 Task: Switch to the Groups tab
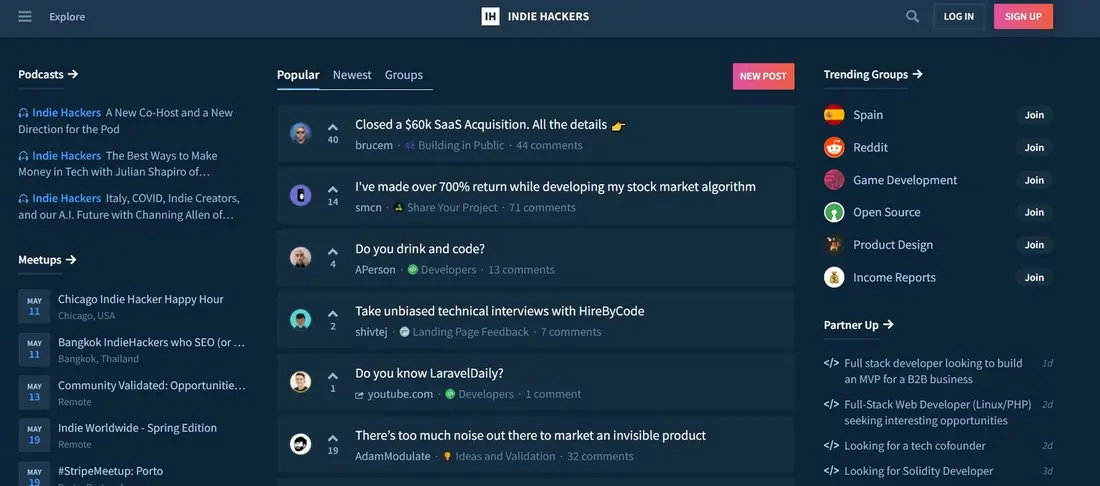(404, 75)
